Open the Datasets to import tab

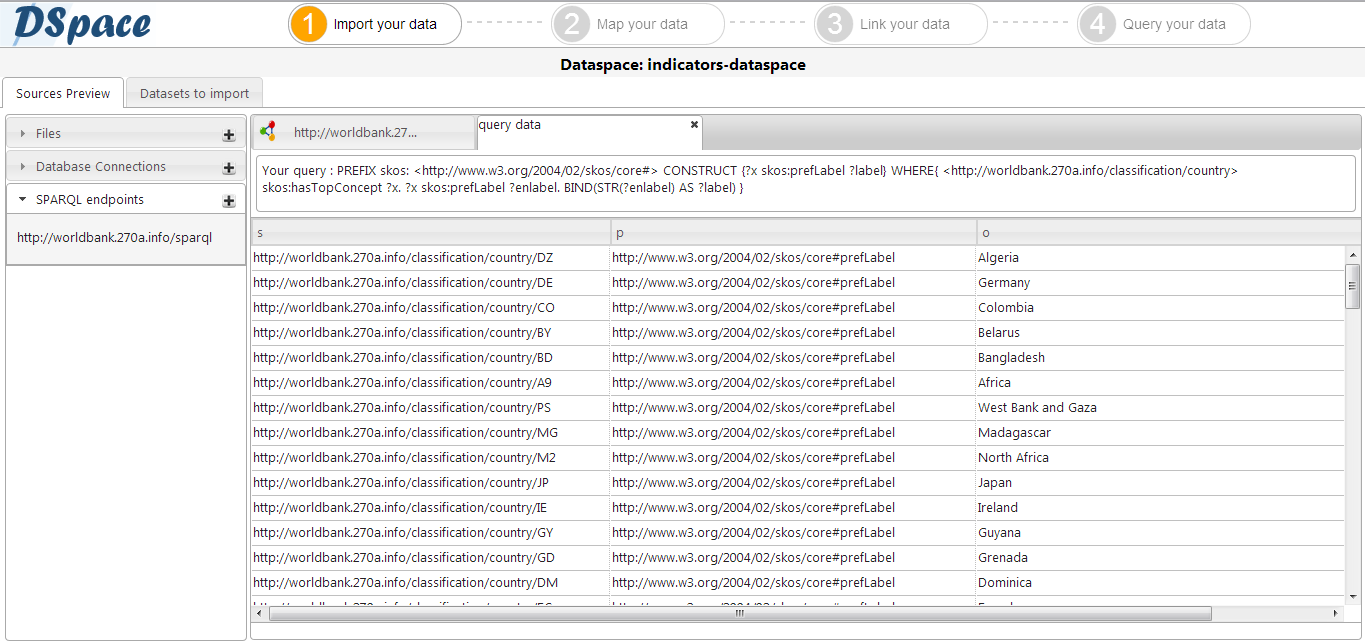click(194, 93)
